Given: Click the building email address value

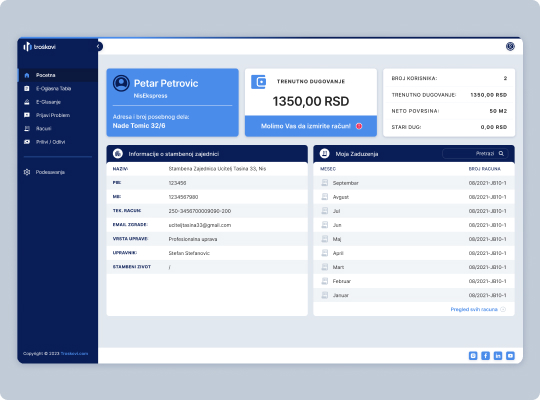Looking at the screenshot, I should 200,225.
